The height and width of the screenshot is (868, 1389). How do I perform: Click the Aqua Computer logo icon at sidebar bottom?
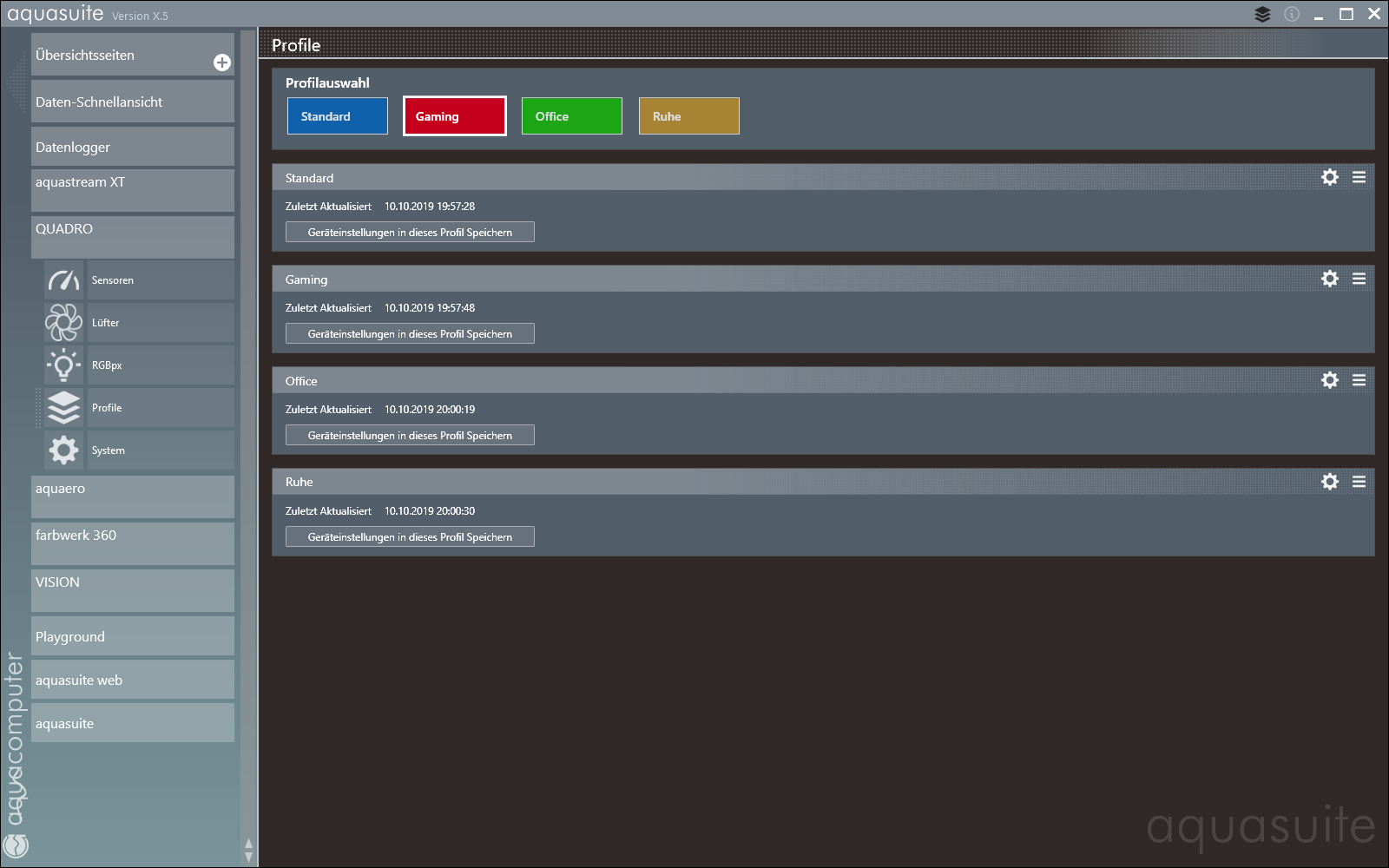(16, 845)
